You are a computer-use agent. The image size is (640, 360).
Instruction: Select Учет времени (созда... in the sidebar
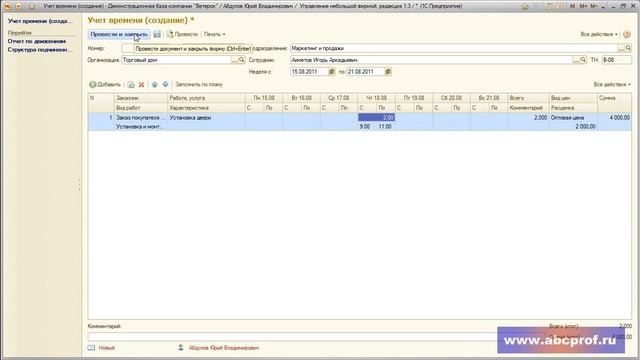point(40,21)
